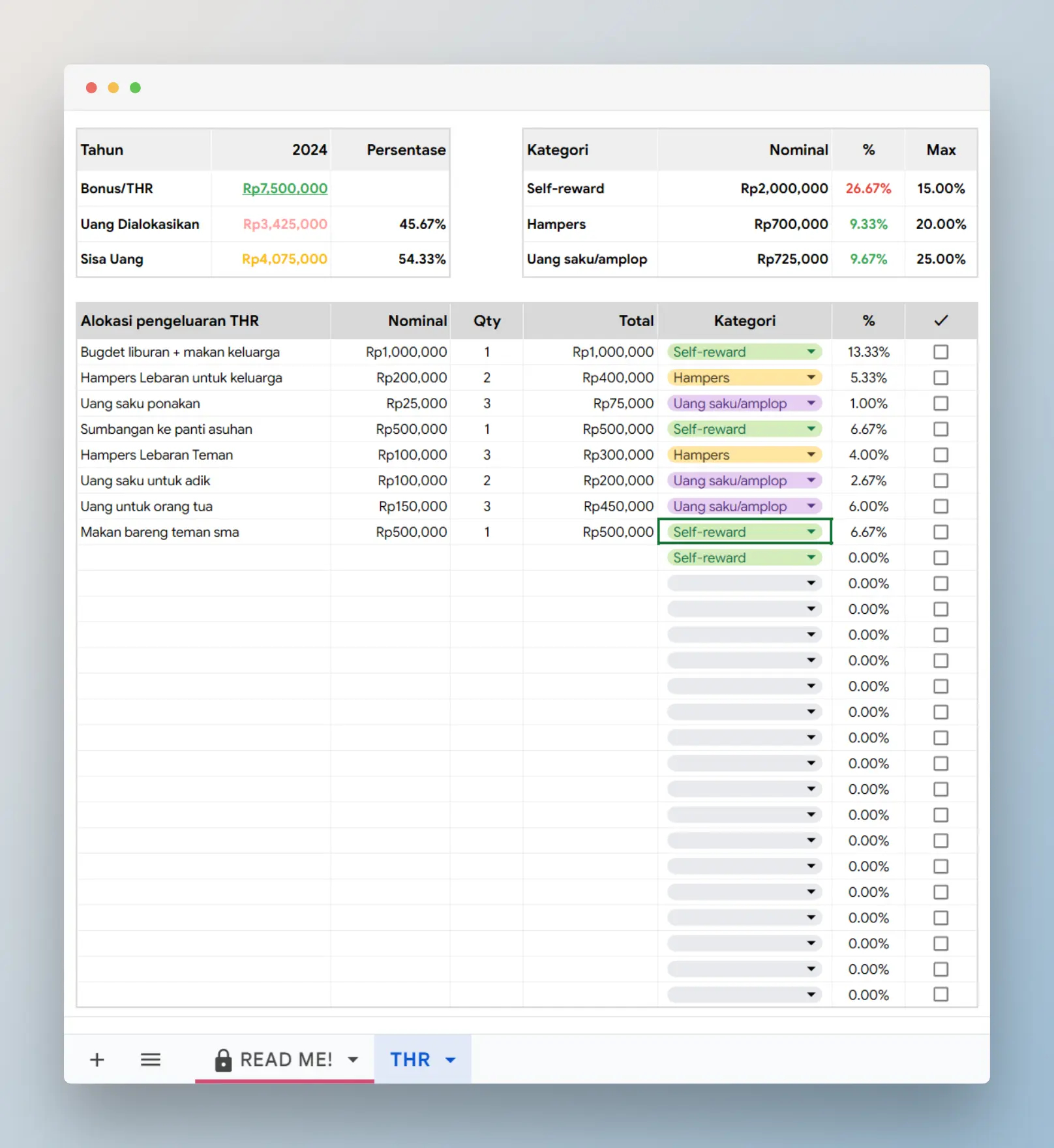Screen dimensions: 1054x1148
Task: Select cell 'Uang saku ponakan'
Action: pos(203,404)
